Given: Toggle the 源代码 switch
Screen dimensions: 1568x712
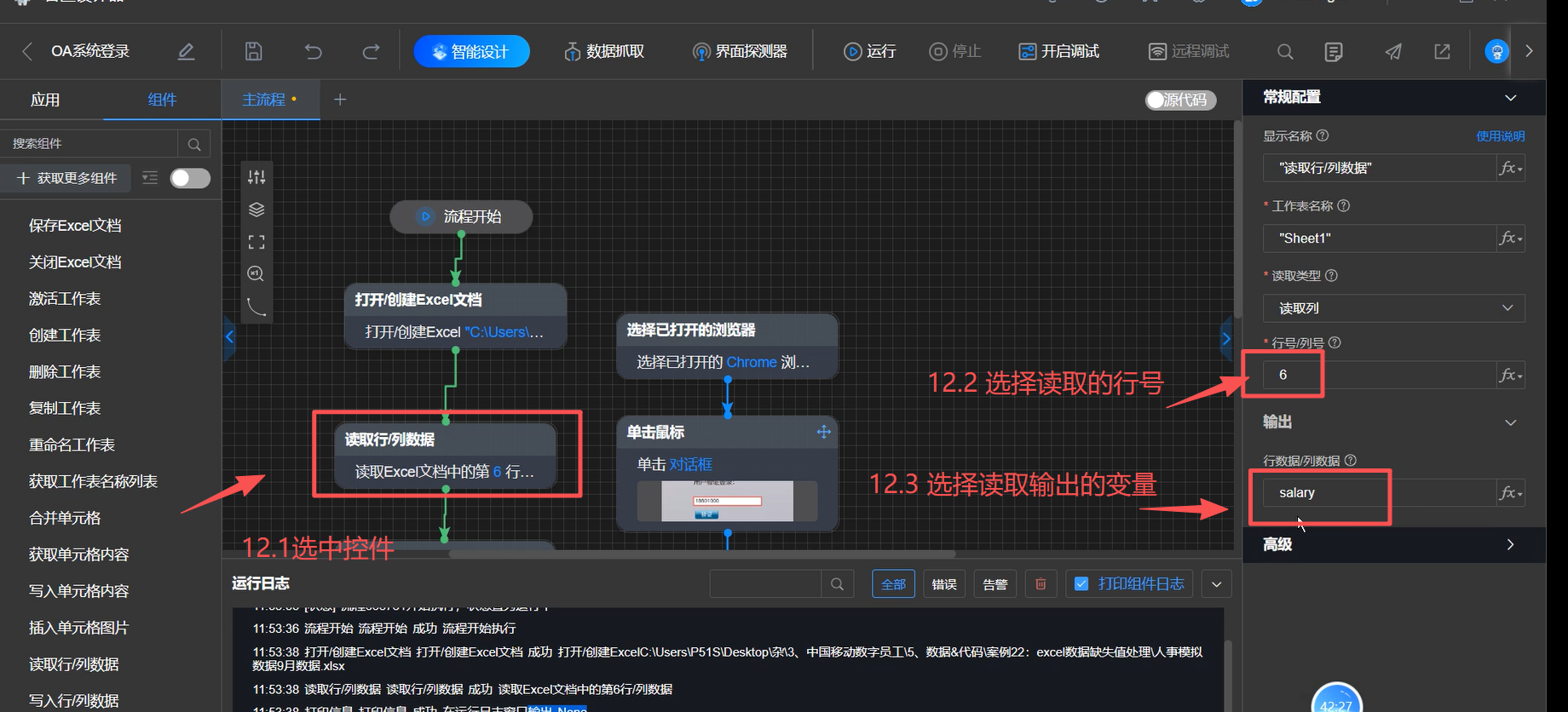Looking at the screenshot, I should pyautogui.click(x=1180, y=100).
